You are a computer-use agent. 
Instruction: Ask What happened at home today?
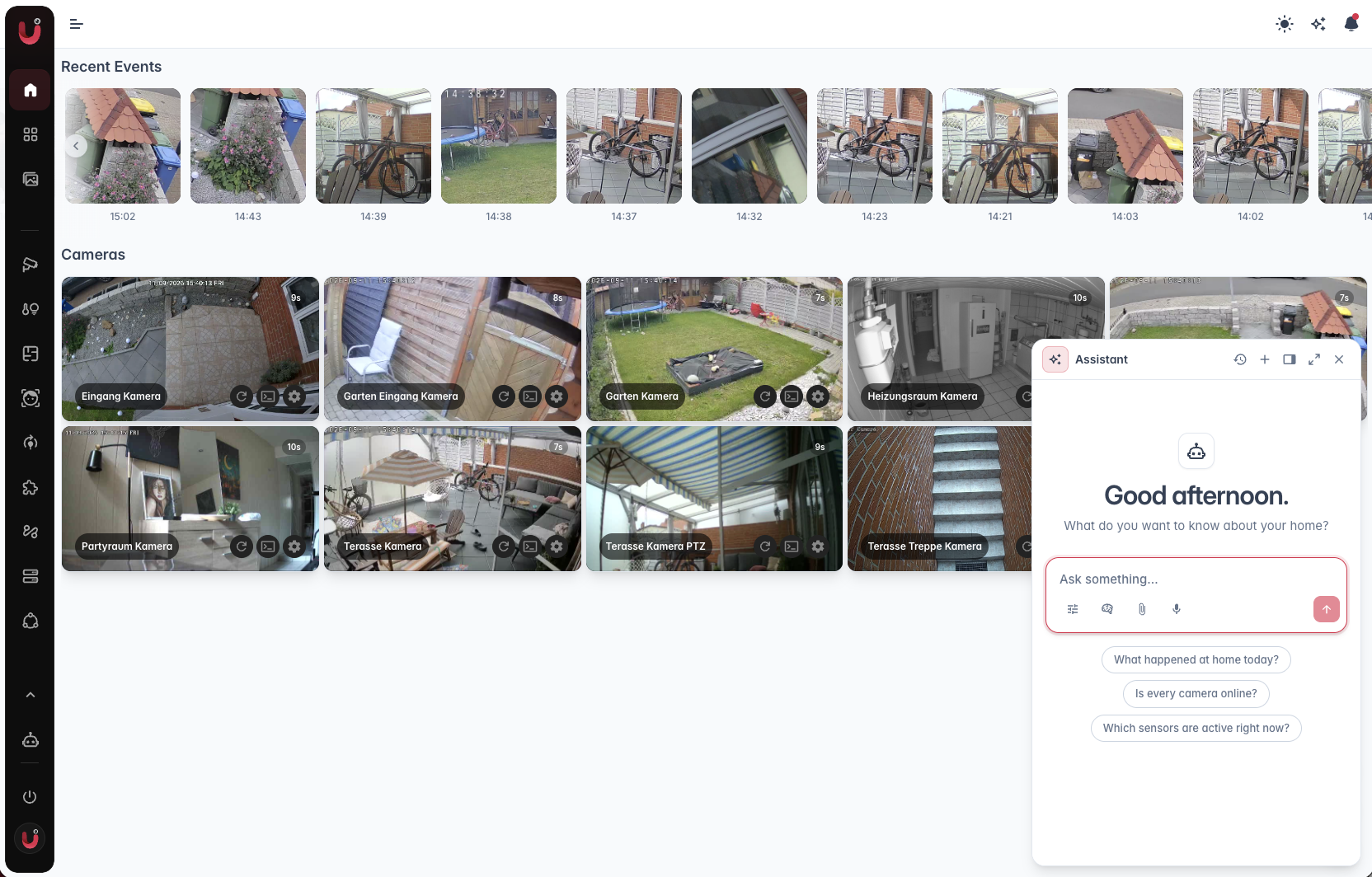point(1196,659)
